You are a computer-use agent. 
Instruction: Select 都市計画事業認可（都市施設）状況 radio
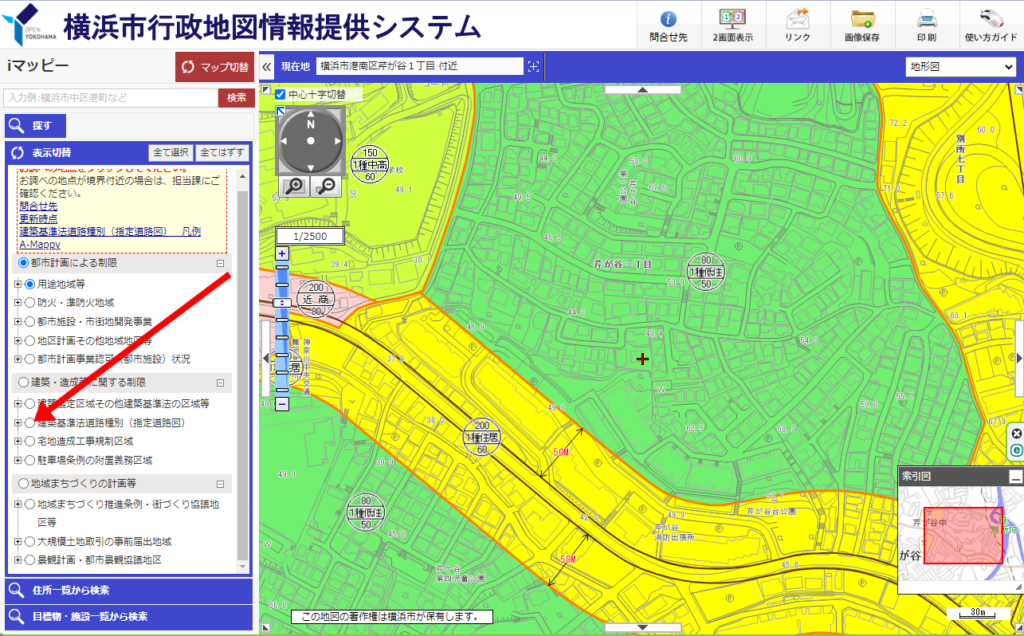[x=29, y=359]
